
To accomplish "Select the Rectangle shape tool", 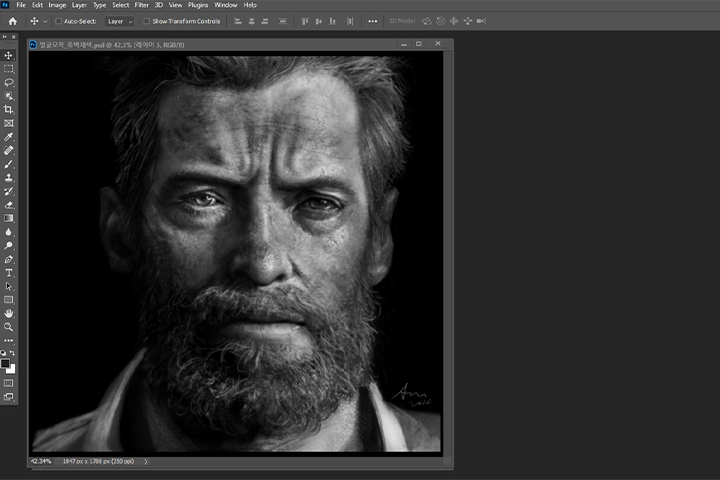I will tap(9, 300).
